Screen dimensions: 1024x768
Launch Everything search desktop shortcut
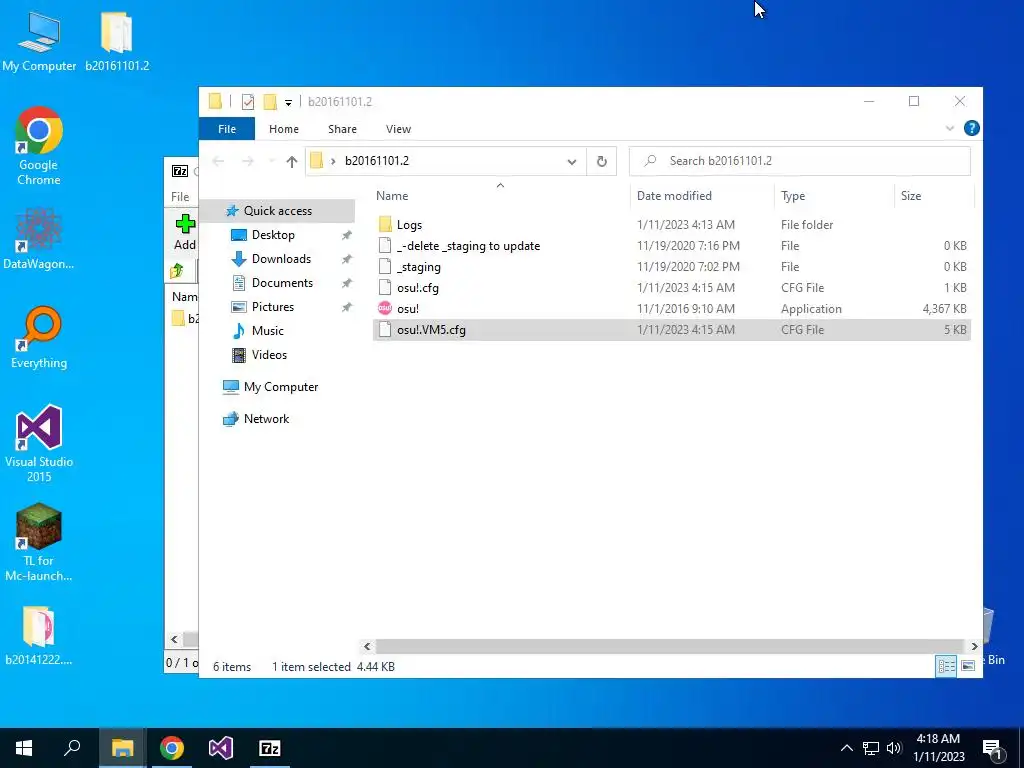39,338
